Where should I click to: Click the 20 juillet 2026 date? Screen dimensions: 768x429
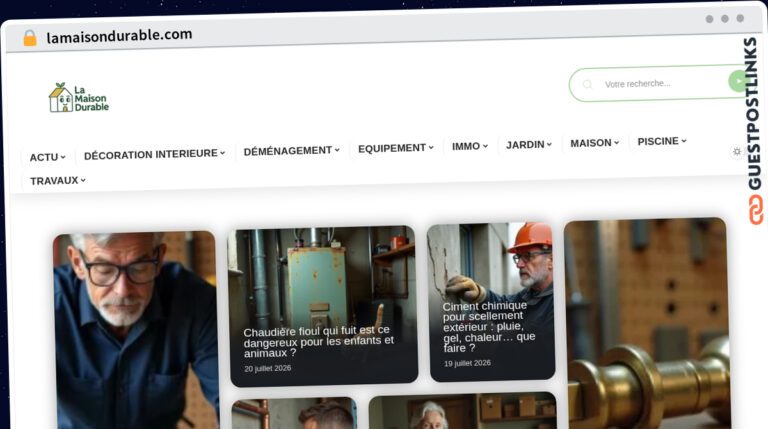pyautogui.click(x=267, y=368)
